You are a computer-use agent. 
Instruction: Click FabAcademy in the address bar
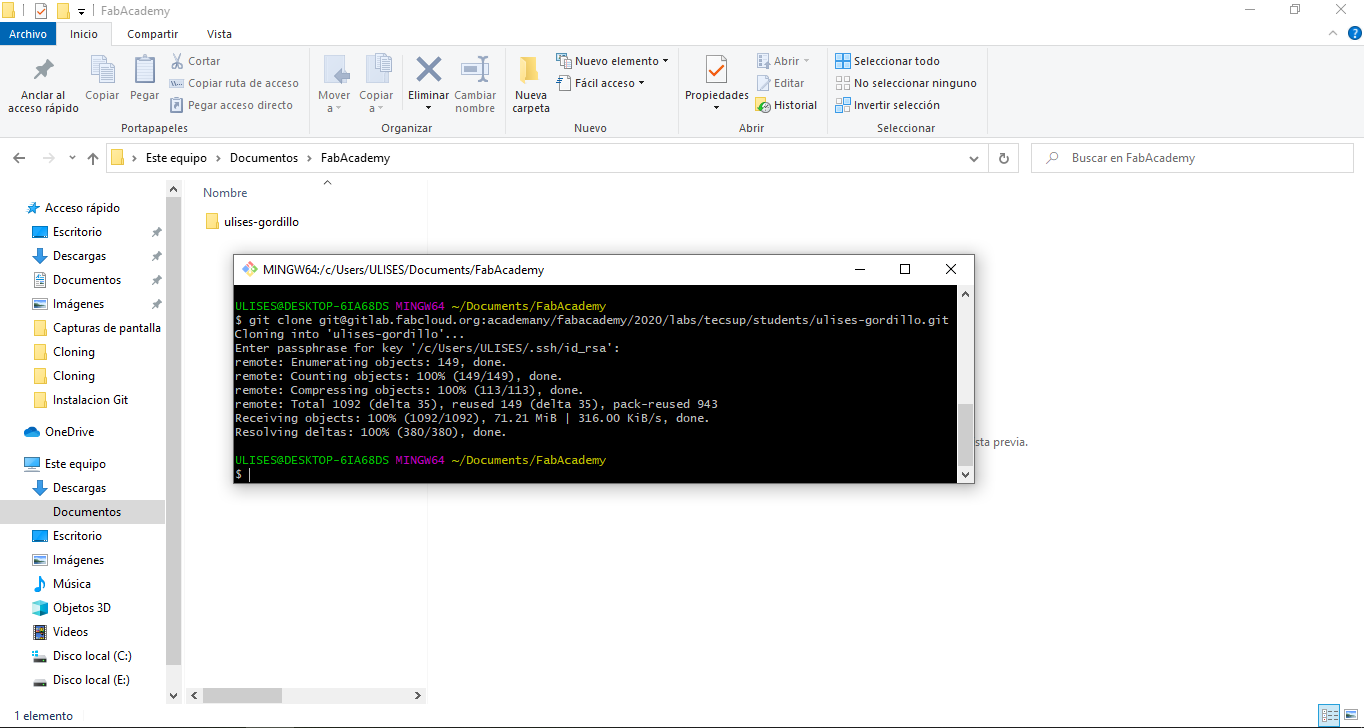pyautogui.click(x=355, y=158)
